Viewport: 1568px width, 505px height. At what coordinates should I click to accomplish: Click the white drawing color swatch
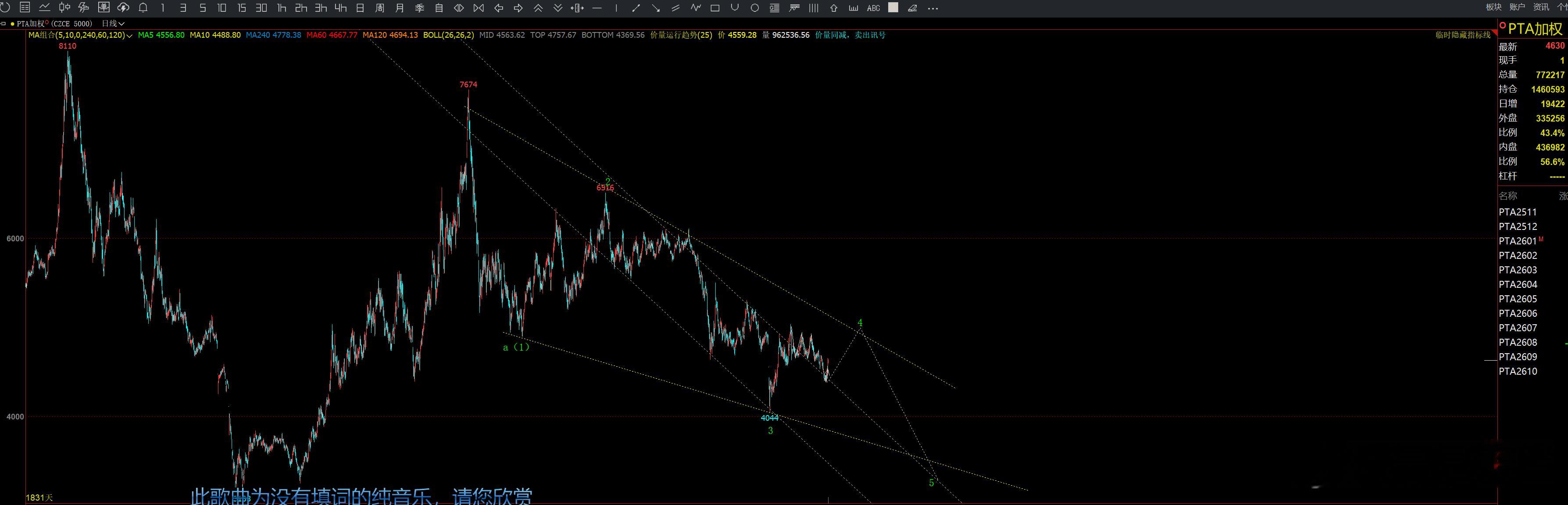893,8
